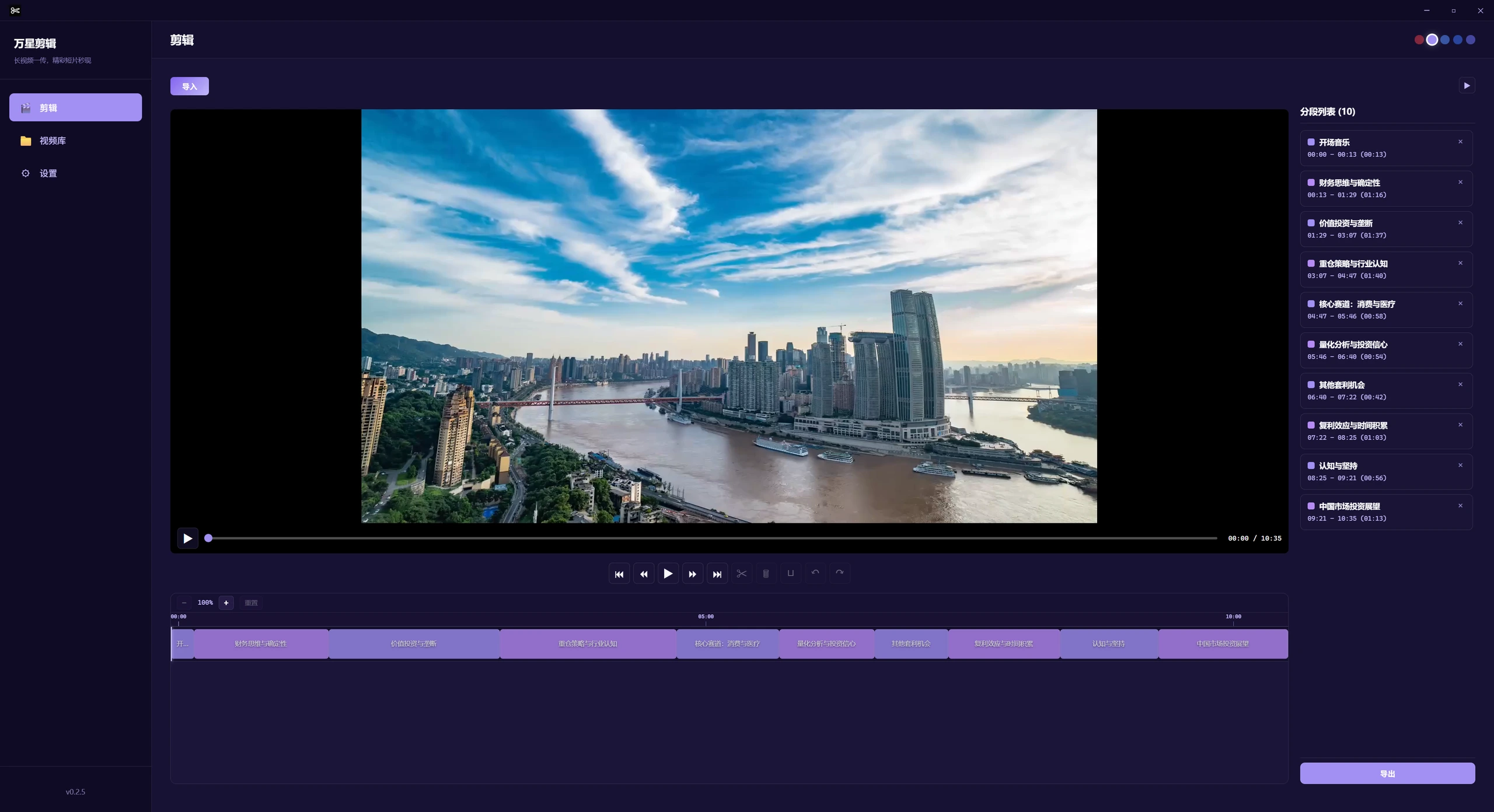The image size is (1494, 812).
Task: Rewind using the double-left-arrow transport icon
Action: pyautogui.click(x=644, y=574)
